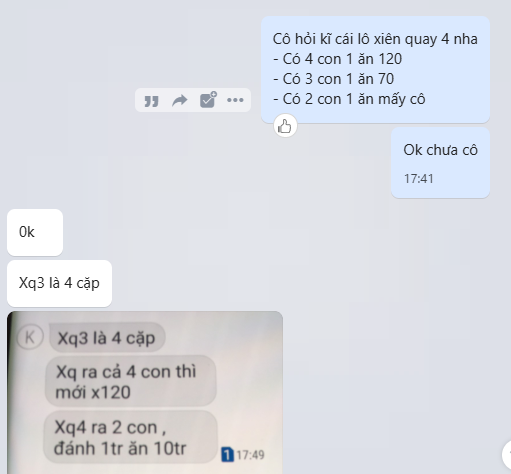511x474 pixels.
Task: Click the 17:41 timestamp
Action: (419, 179)
